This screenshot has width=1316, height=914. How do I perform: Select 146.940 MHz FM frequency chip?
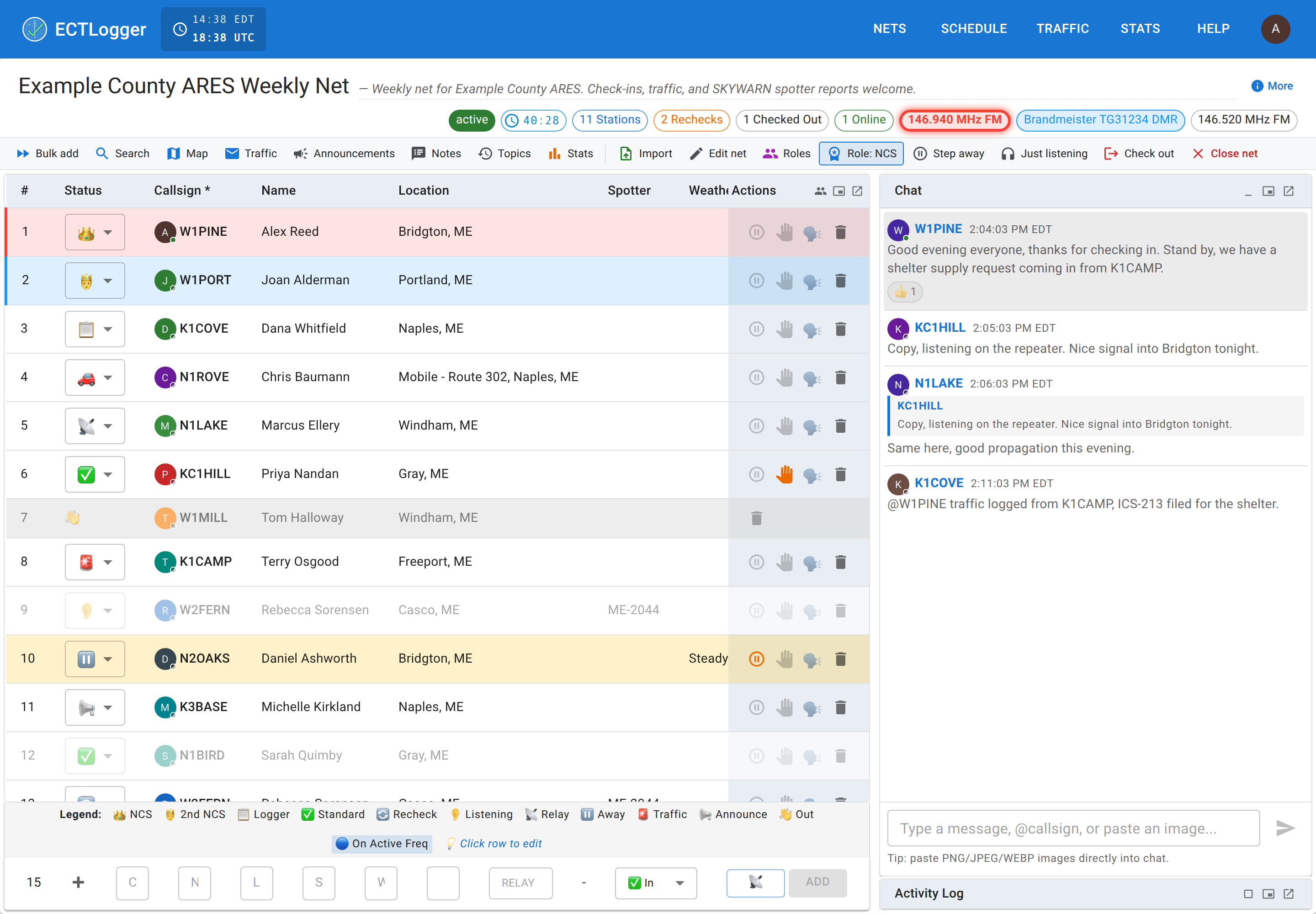955,120
